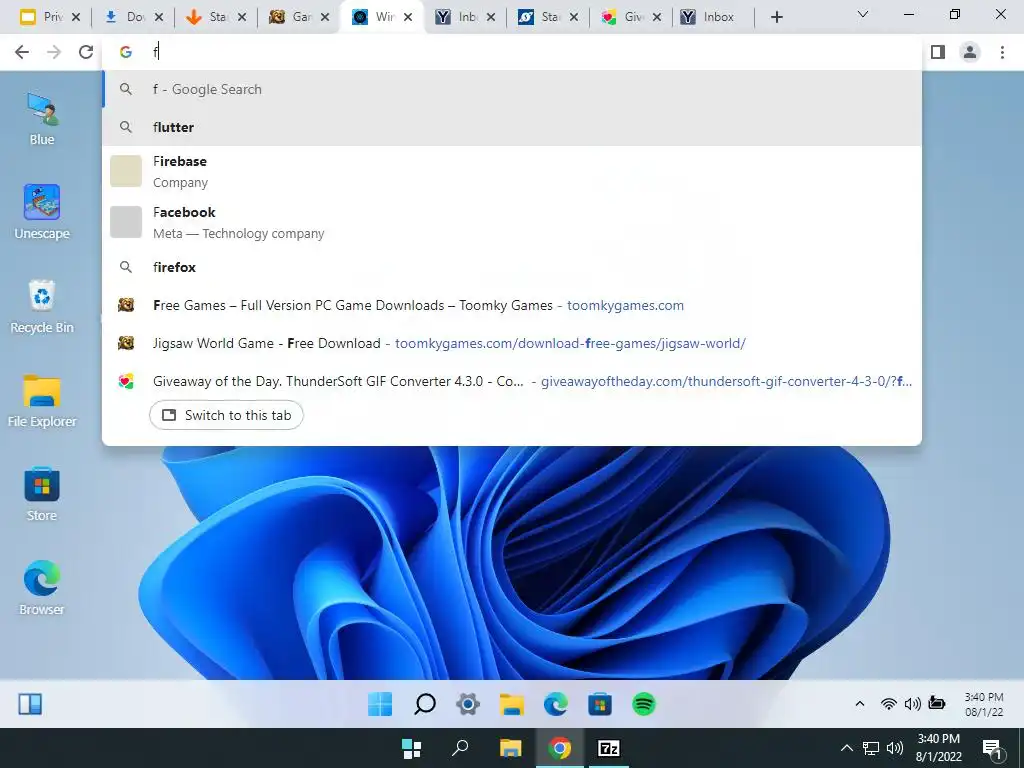Open host network tray icon

[x=871, y=748]
